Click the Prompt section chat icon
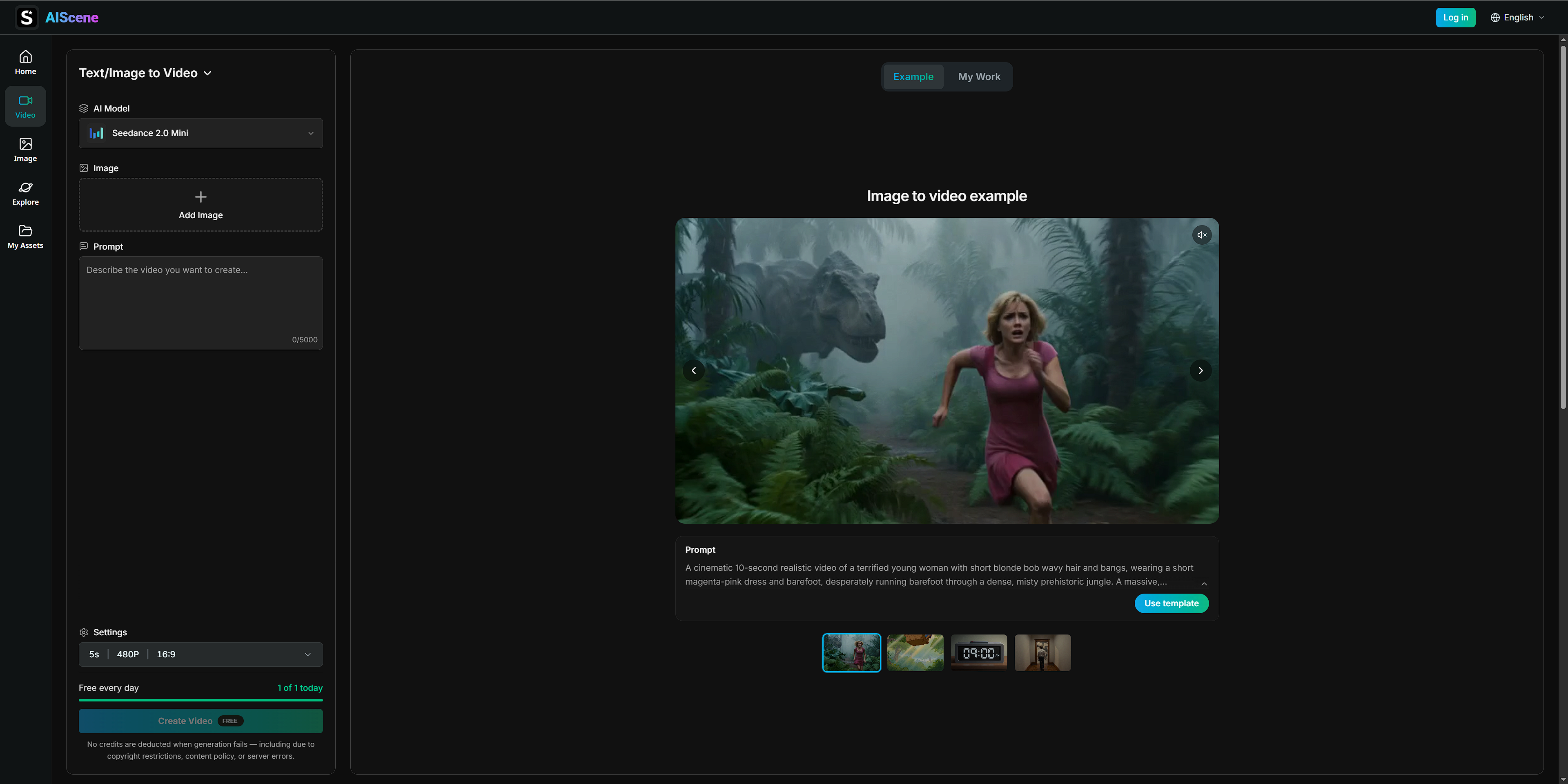The width and height of the screenshot is (1568, 784). 84,247
